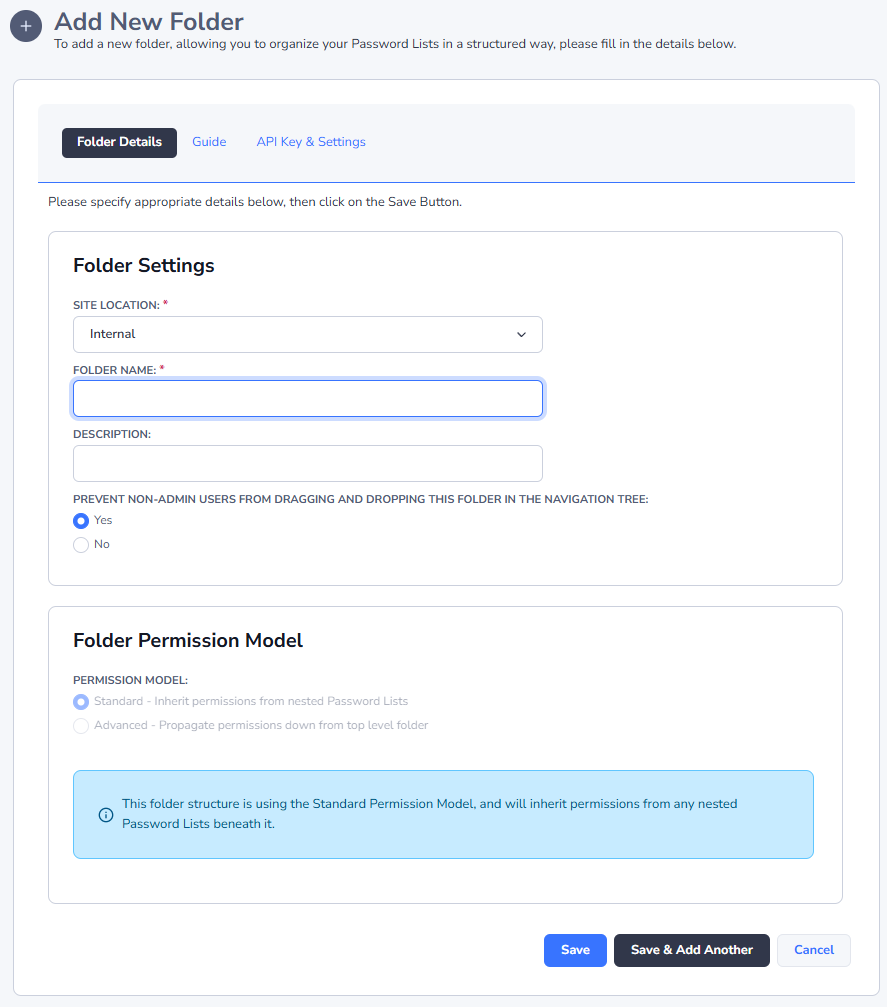This screenshot has width=887, height=1007.
Task: Click the Site Location label
Action: point(115,304)
